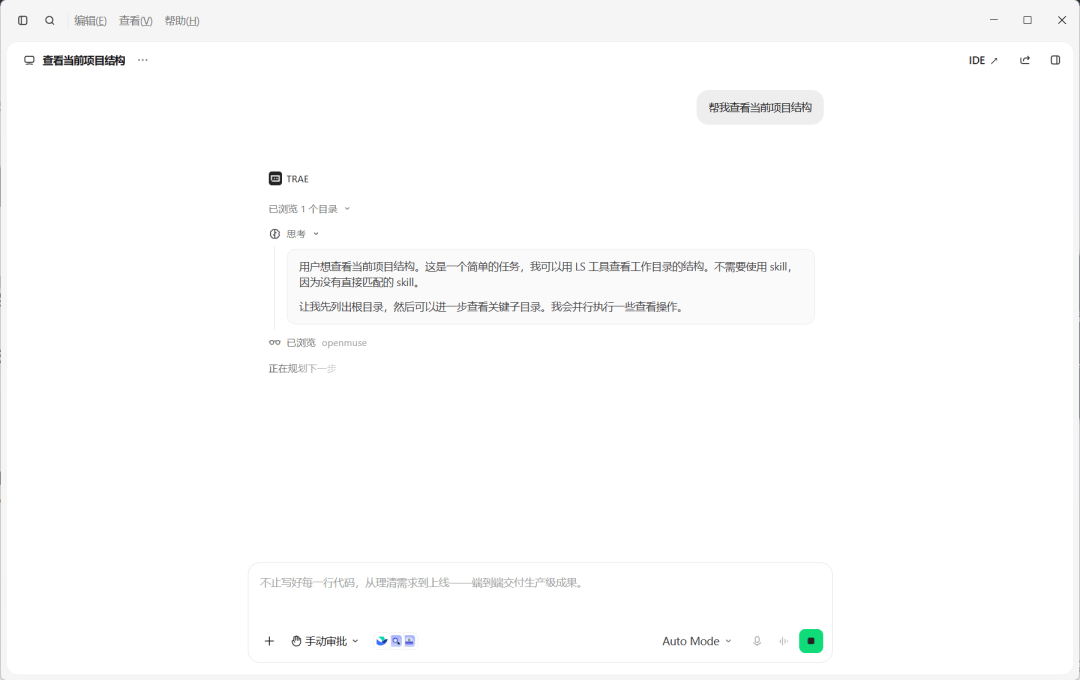Open the 帮助(H) menu

182,21
